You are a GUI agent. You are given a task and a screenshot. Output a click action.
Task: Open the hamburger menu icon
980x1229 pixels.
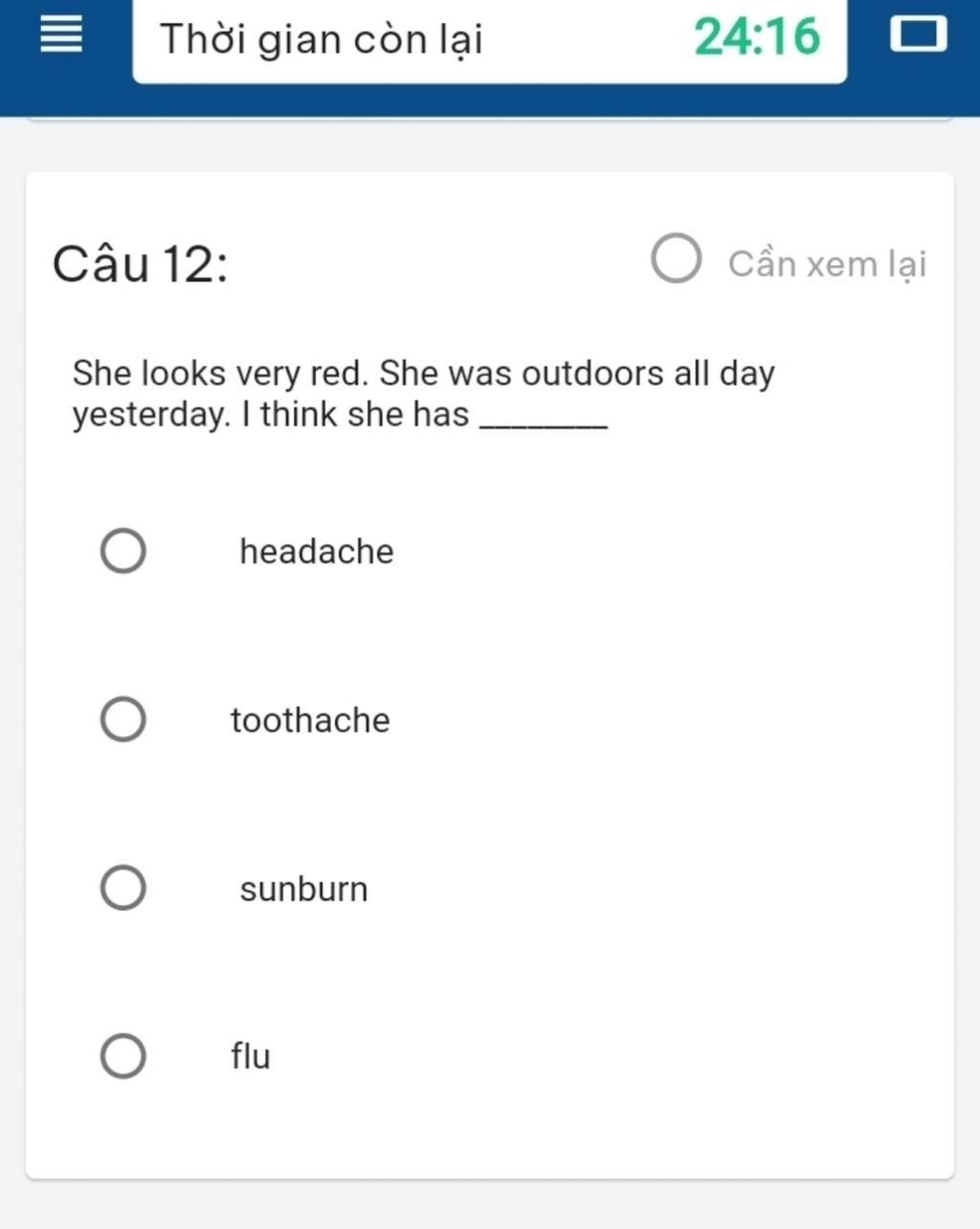click(x=62, y=35)
